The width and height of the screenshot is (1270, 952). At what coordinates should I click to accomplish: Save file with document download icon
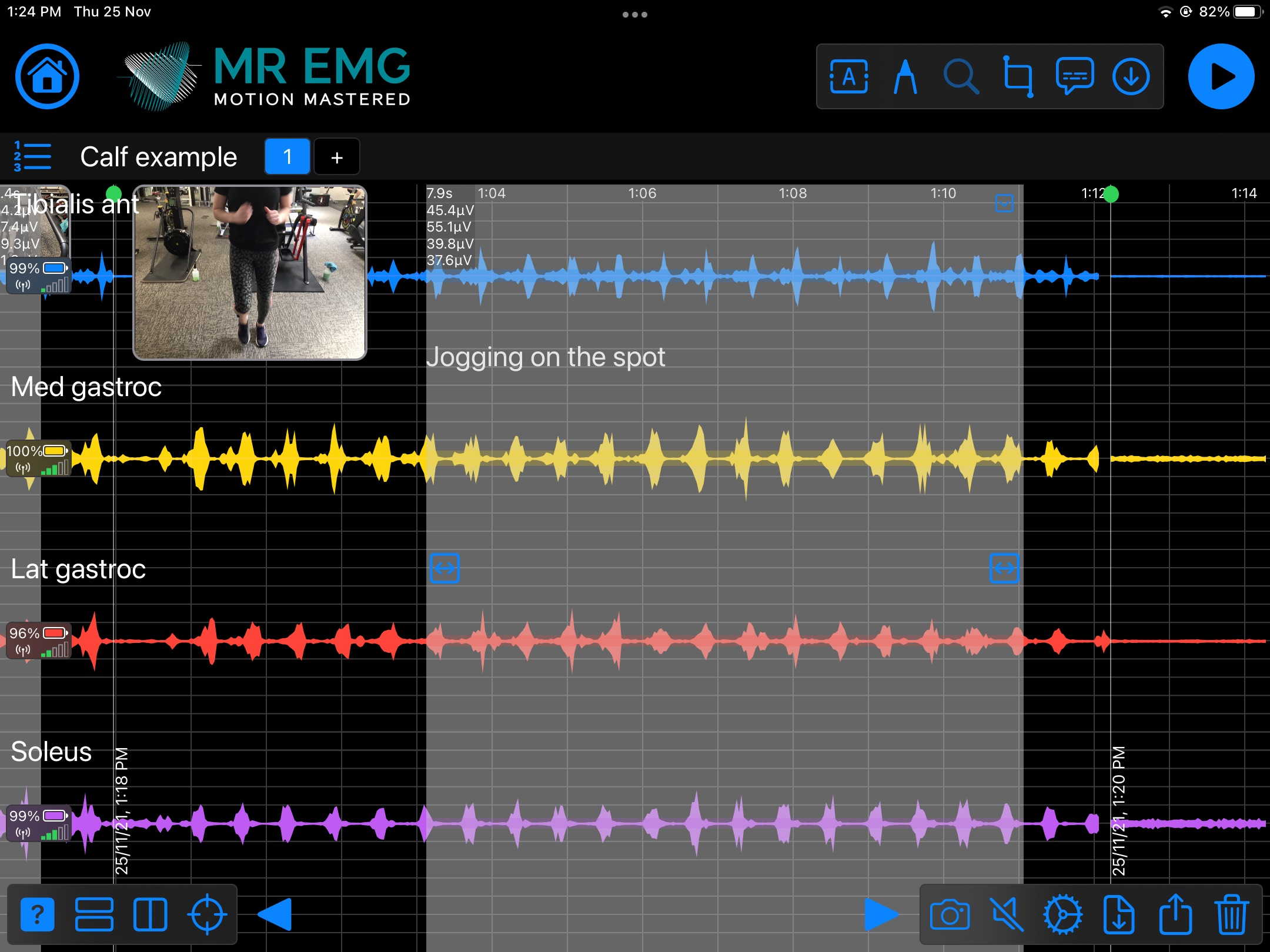tap(1119, 914)
